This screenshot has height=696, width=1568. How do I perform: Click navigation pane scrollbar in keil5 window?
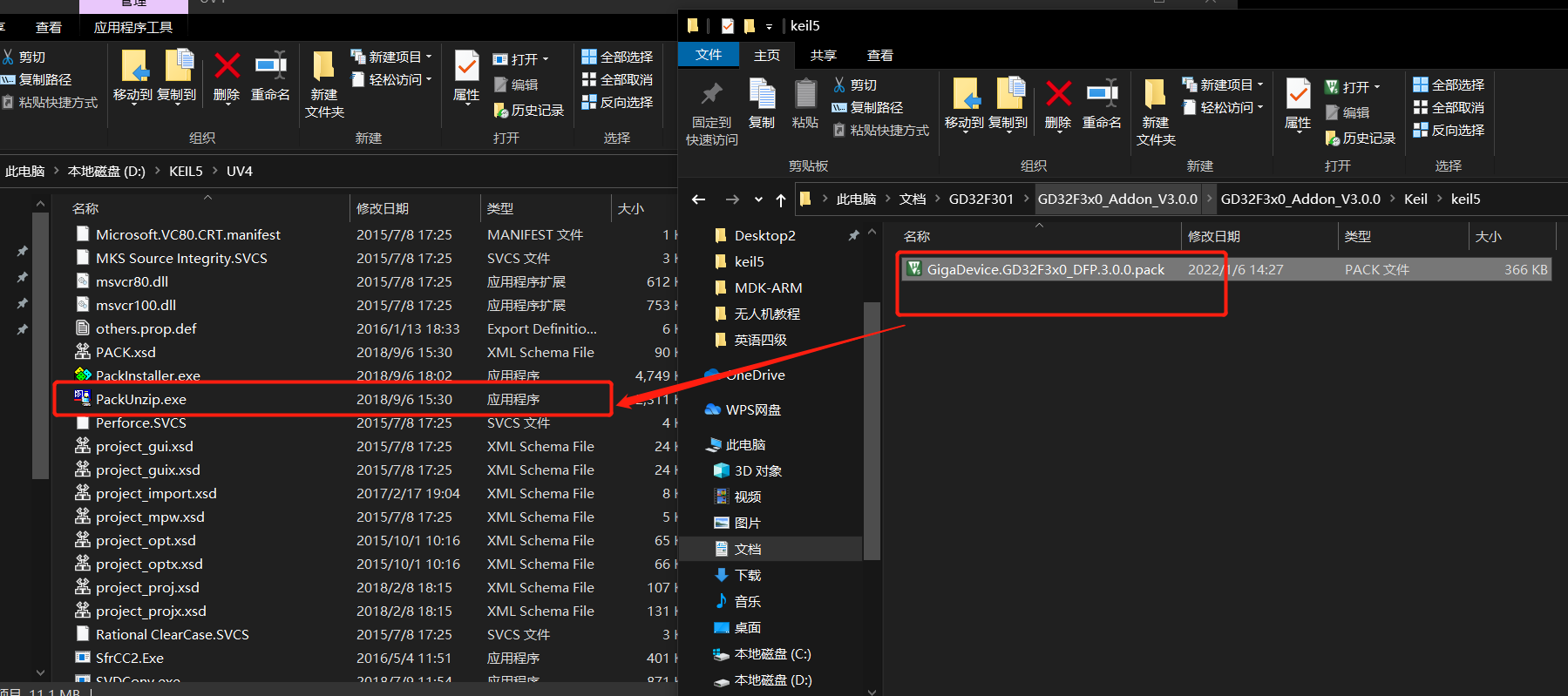click(x=872, y=431)
